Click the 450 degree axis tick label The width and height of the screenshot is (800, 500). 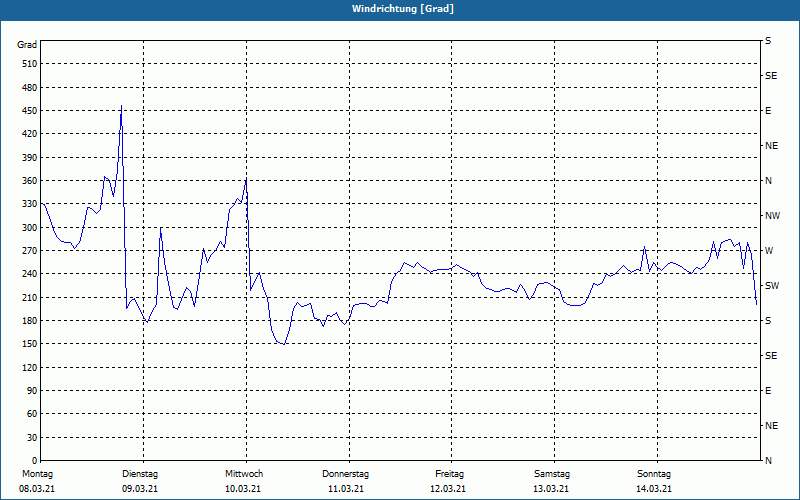tap(29, 111)
